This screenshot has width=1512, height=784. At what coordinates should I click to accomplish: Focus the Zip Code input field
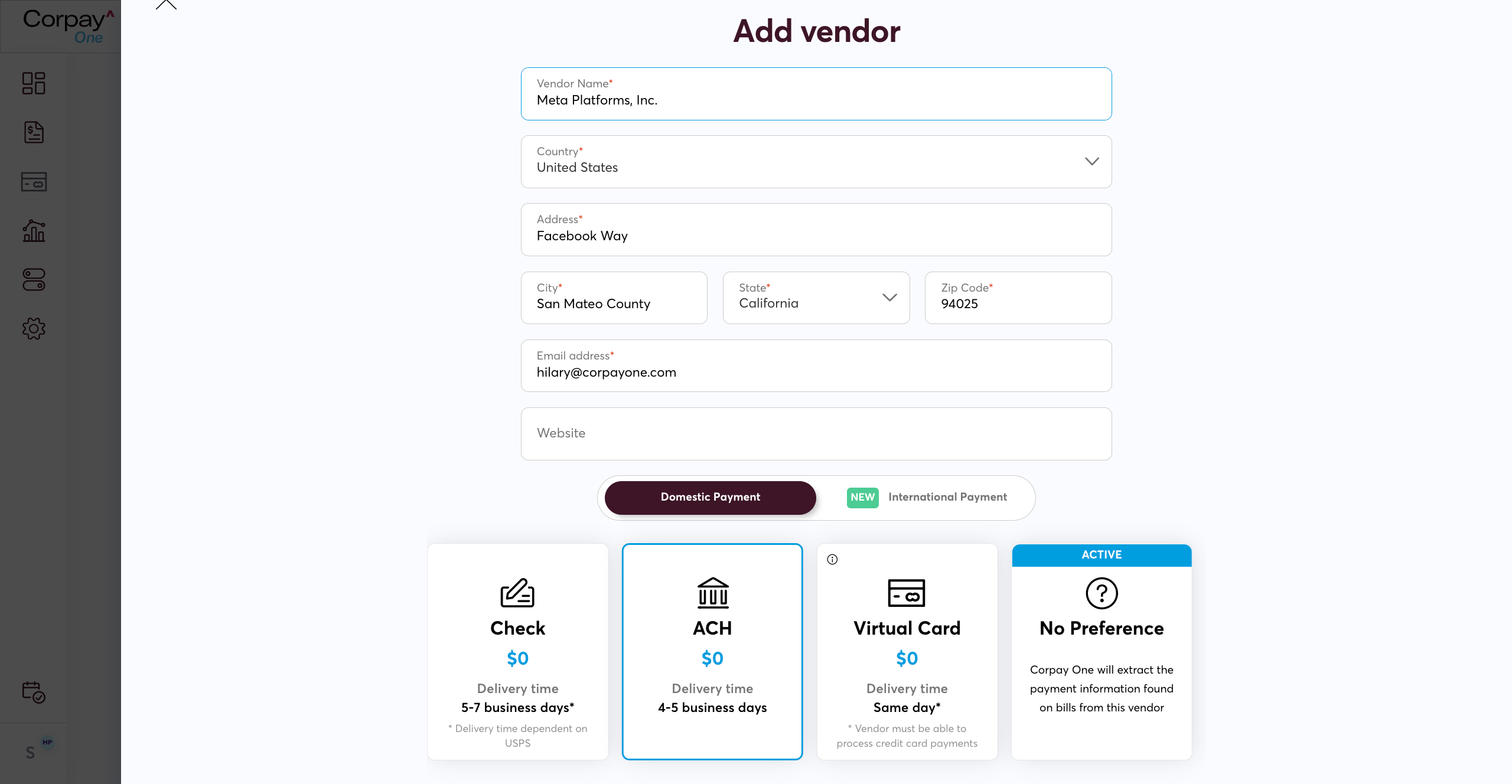[x=1018, y=298]
